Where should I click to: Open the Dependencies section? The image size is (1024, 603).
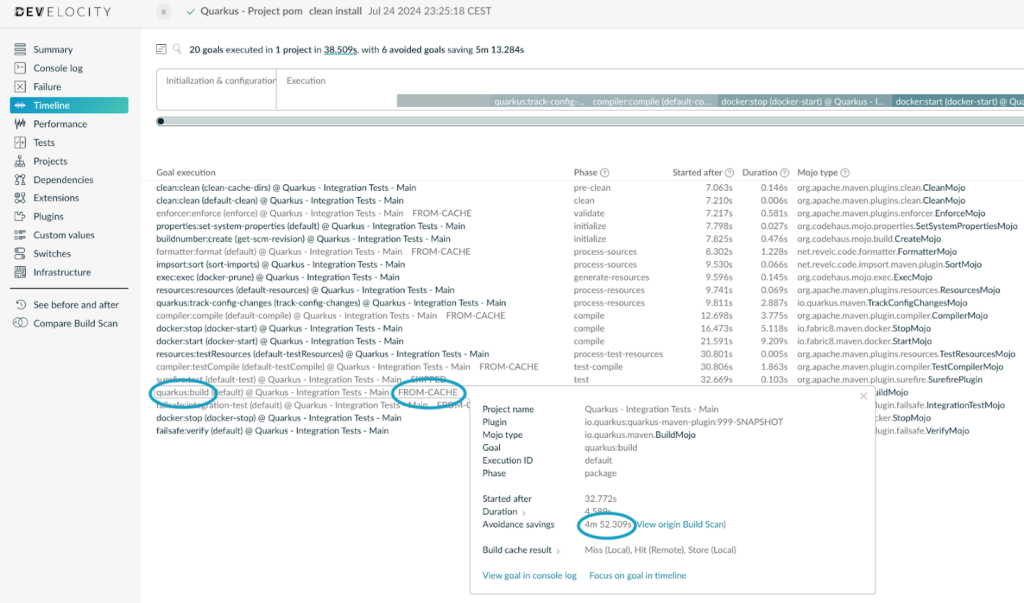coord(62,180)
